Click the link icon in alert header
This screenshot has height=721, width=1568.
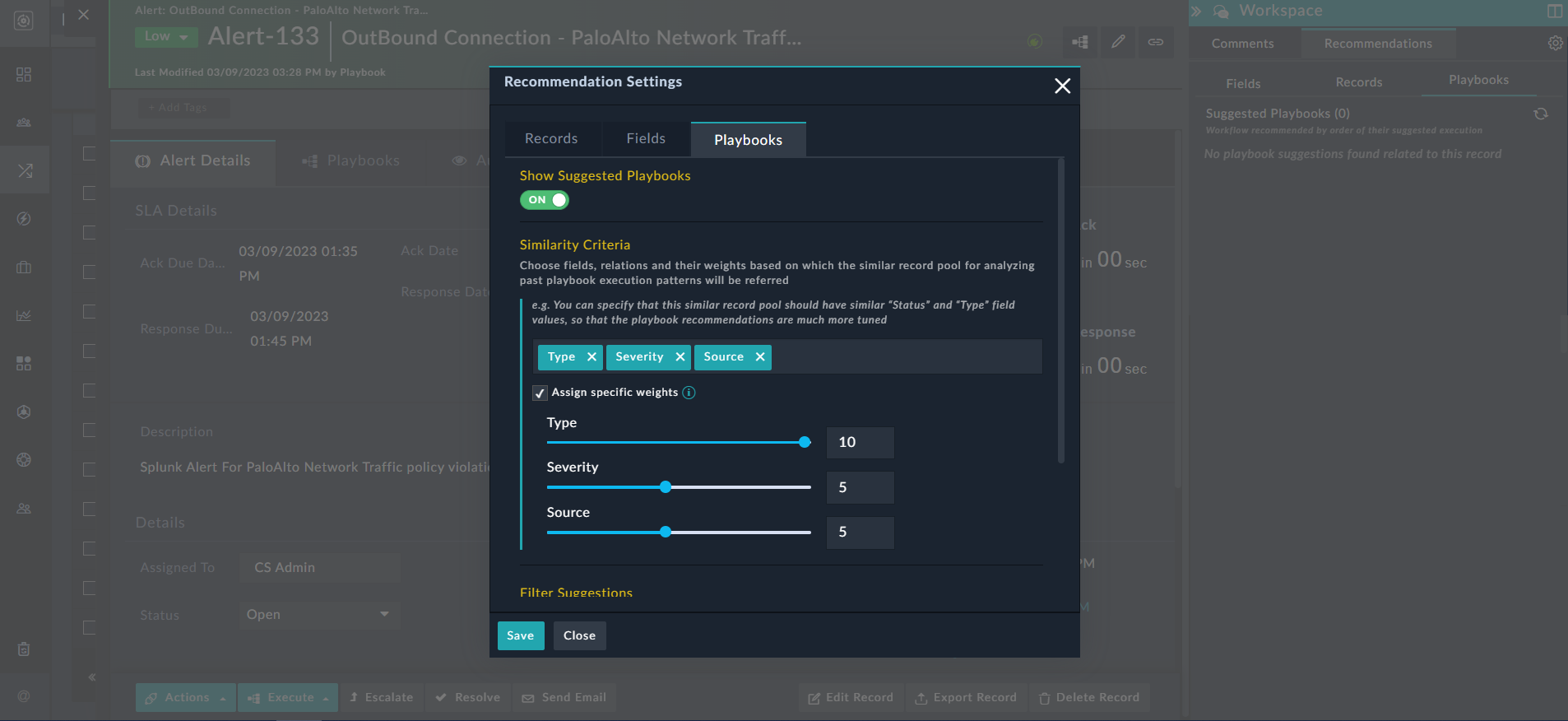[x=1156, y=42]
